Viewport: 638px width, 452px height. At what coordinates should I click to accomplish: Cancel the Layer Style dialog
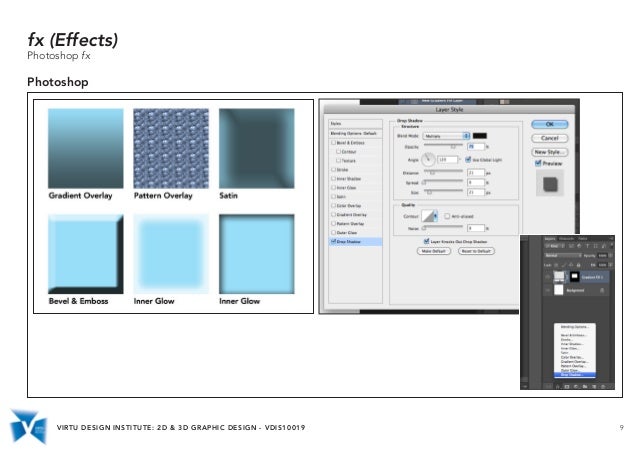click(550, 138)
